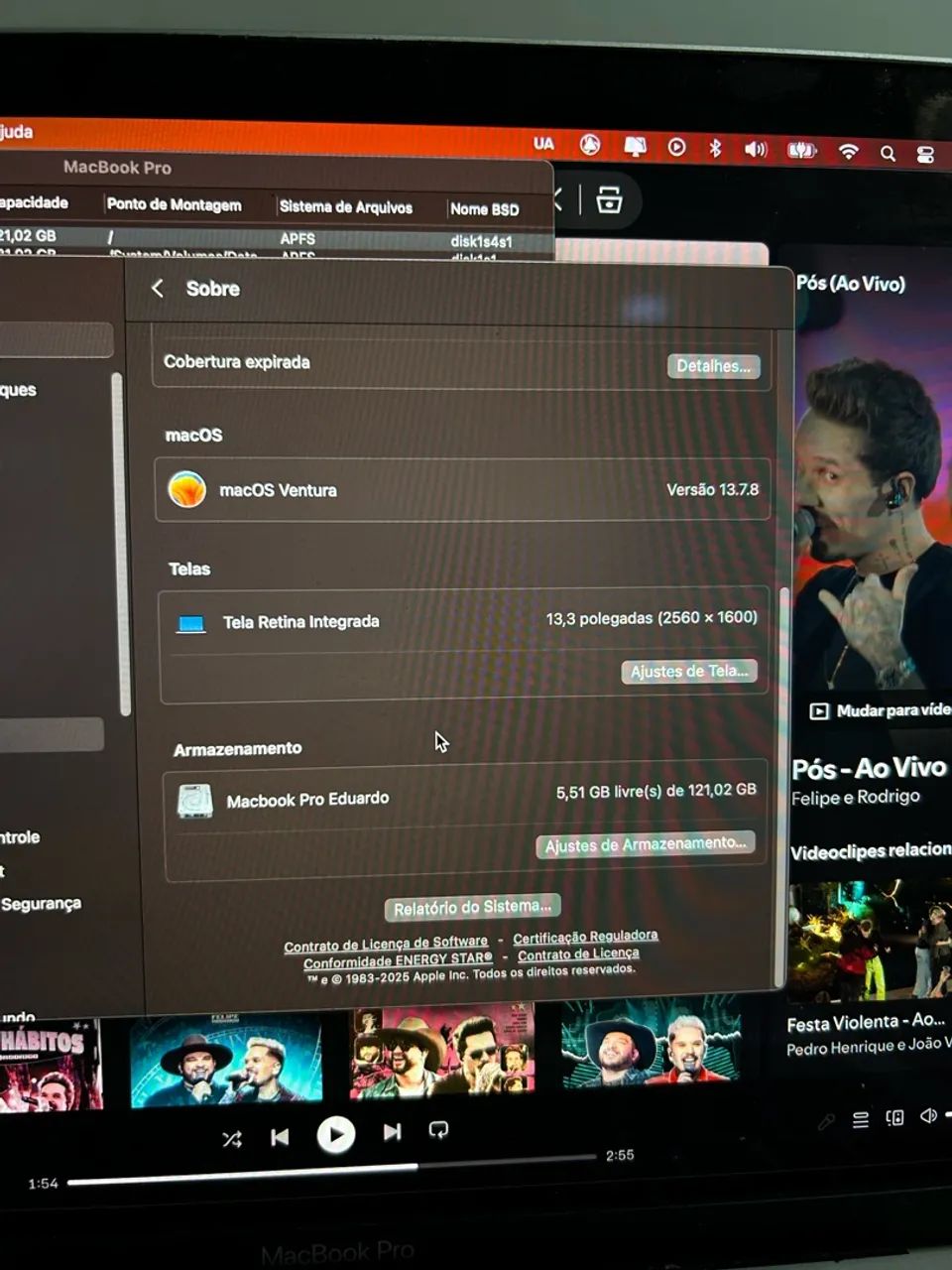Image resolution: width=952 pixels, height=1270 pixels.
Task: Open the Conformidade ENERGY STAR link
Action: (398, 960)
